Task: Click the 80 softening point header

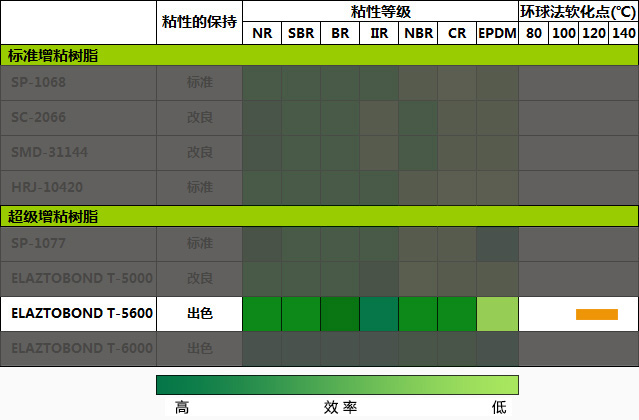Action: [x=534, y=33]
